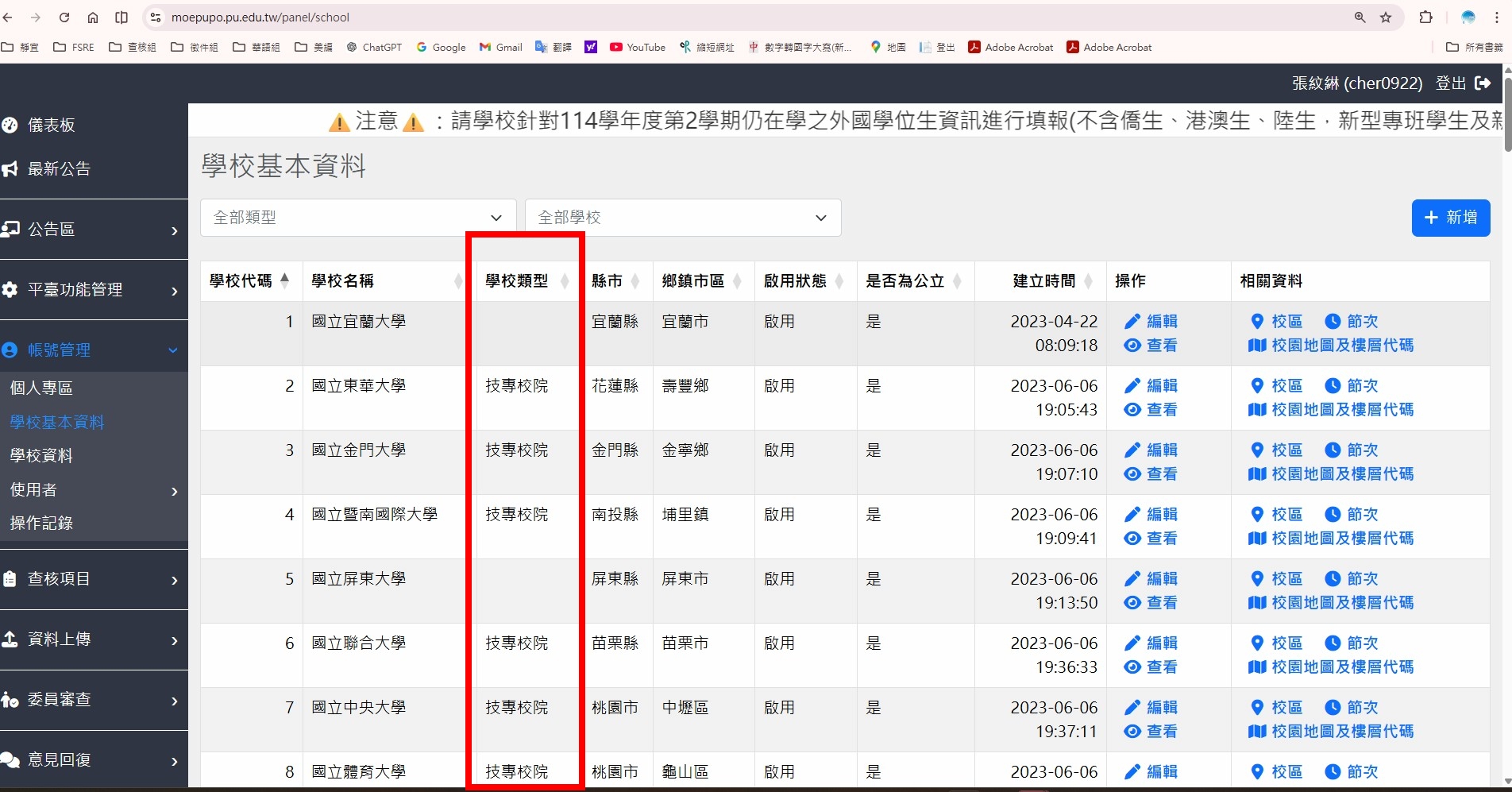The width and height of the screenshot is (1512, 792).
Task: Go to browser home page icon
Action: 93,17
